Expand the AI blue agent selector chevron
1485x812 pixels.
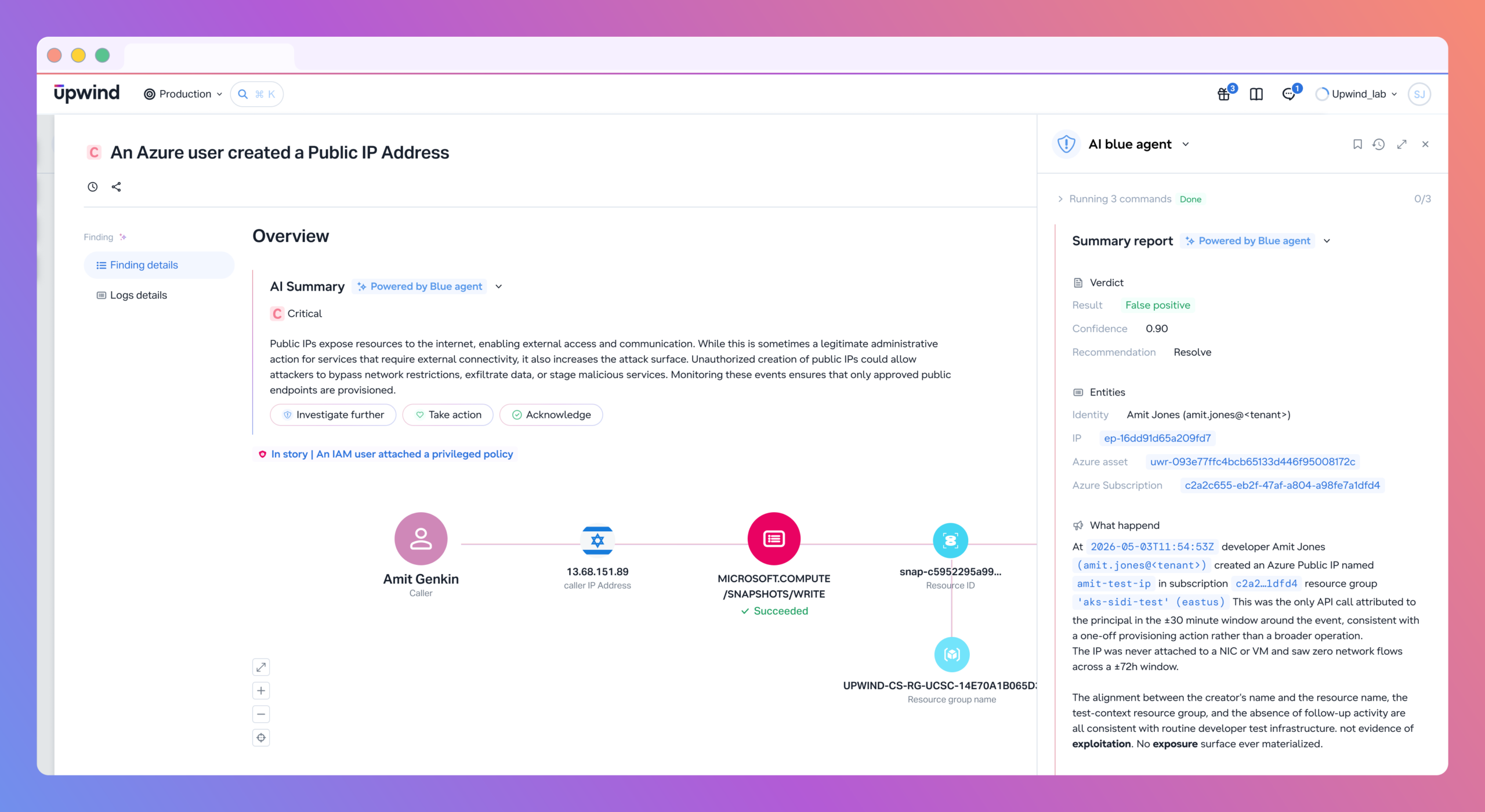tap(1186, 144)
